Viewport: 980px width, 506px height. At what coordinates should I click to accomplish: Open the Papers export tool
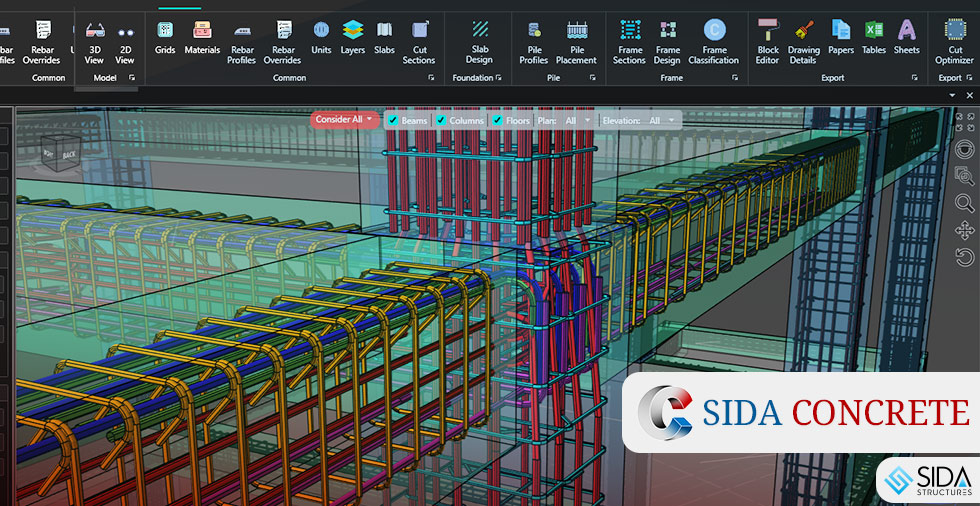841,38
